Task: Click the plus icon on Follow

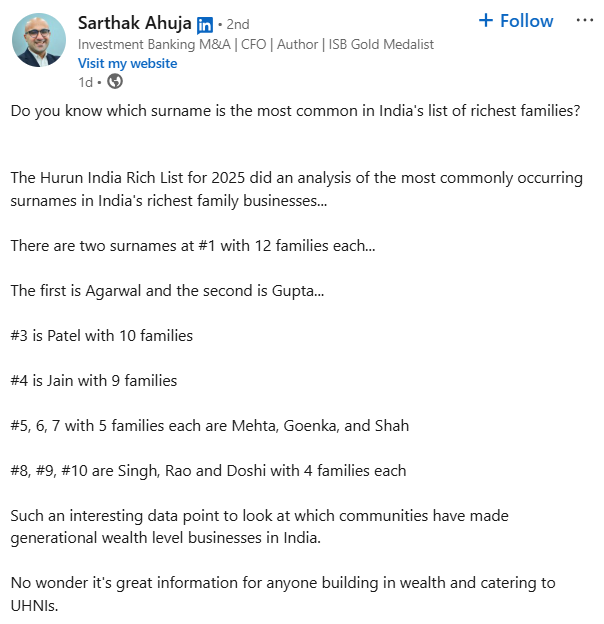Action: pos(485,20)
